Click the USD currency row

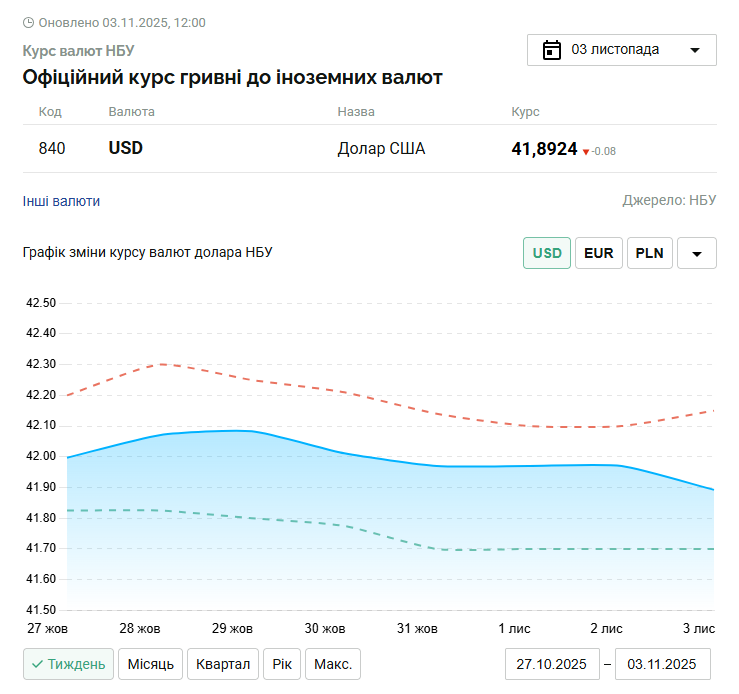pyautogui.click(x=369, y=149)
